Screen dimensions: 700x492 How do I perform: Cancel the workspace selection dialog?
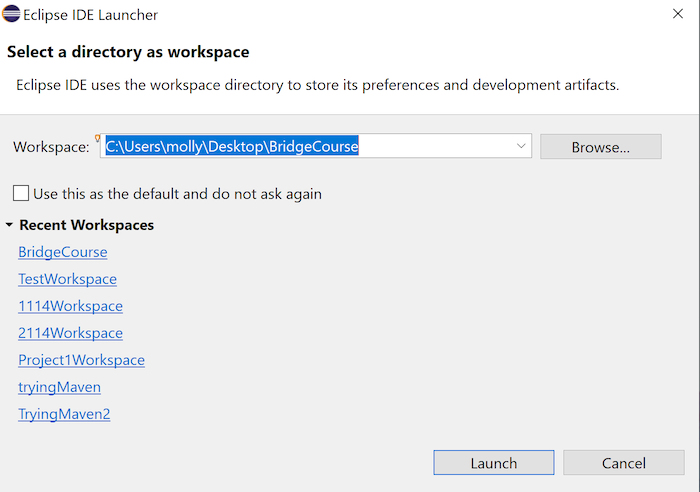[624, 463]
